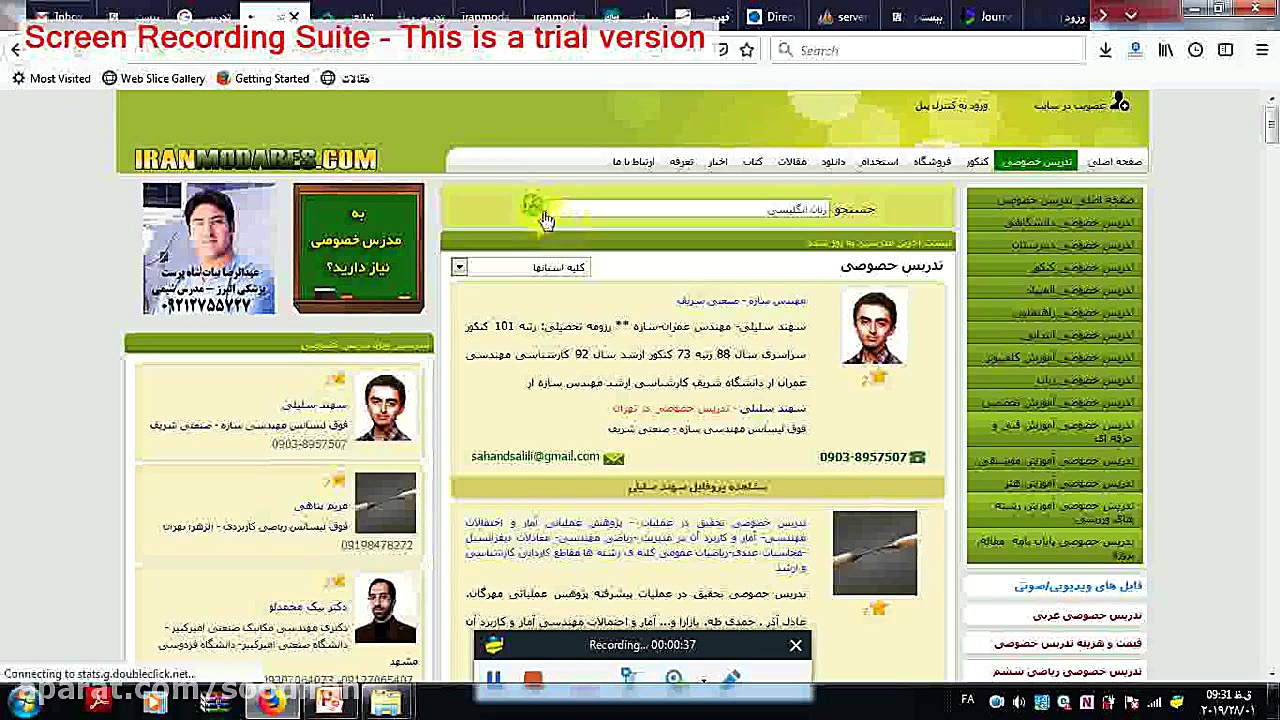Viewport: 1280px width, 720px height.
Task: Open the recorder dropdown arrow next to the webcam icon
Action: click(704, 679)
